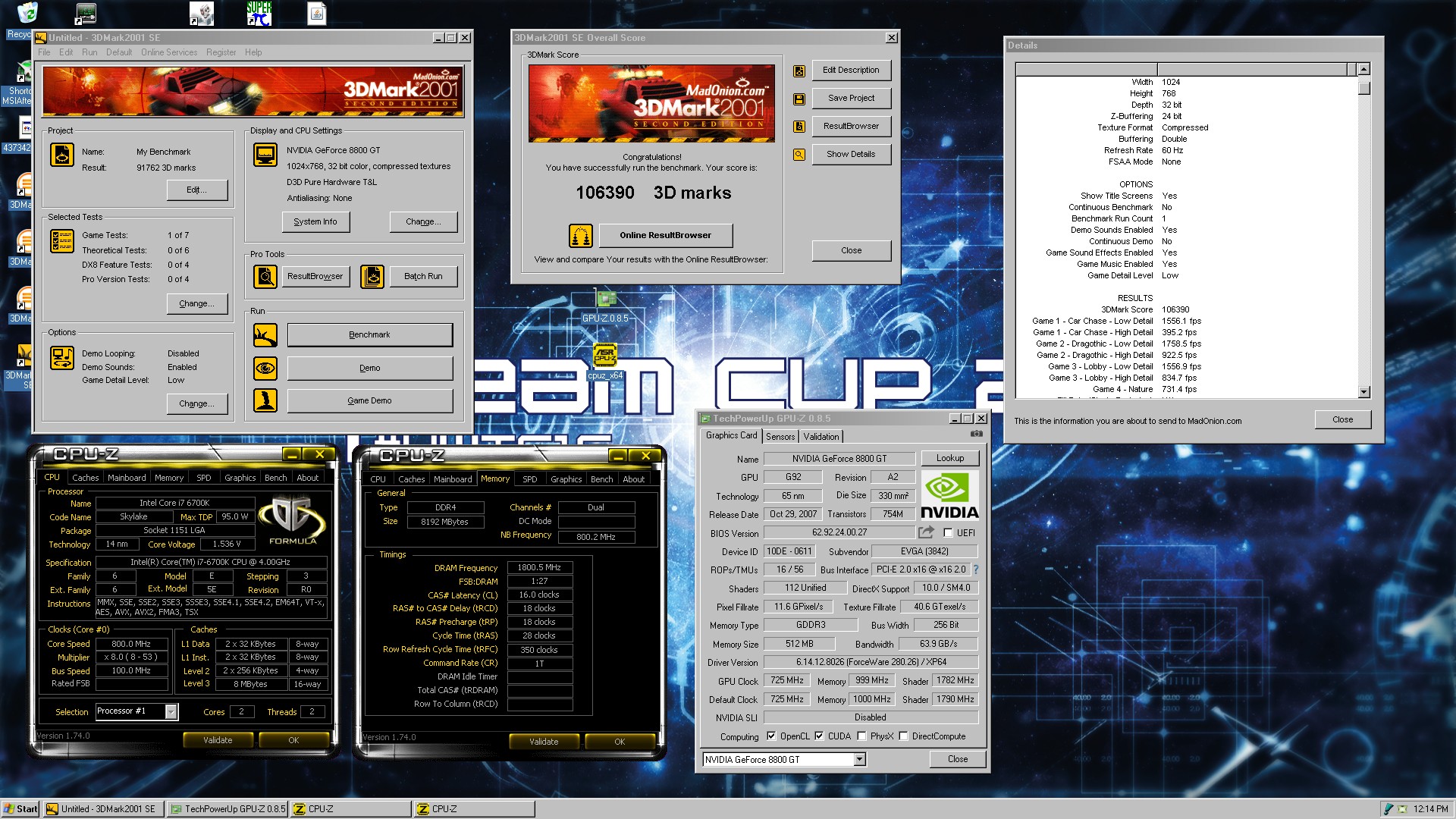Click the system tray pen icon
Image resolution: width=1456 pixels, height=819 pixels.
point(1389,809)
